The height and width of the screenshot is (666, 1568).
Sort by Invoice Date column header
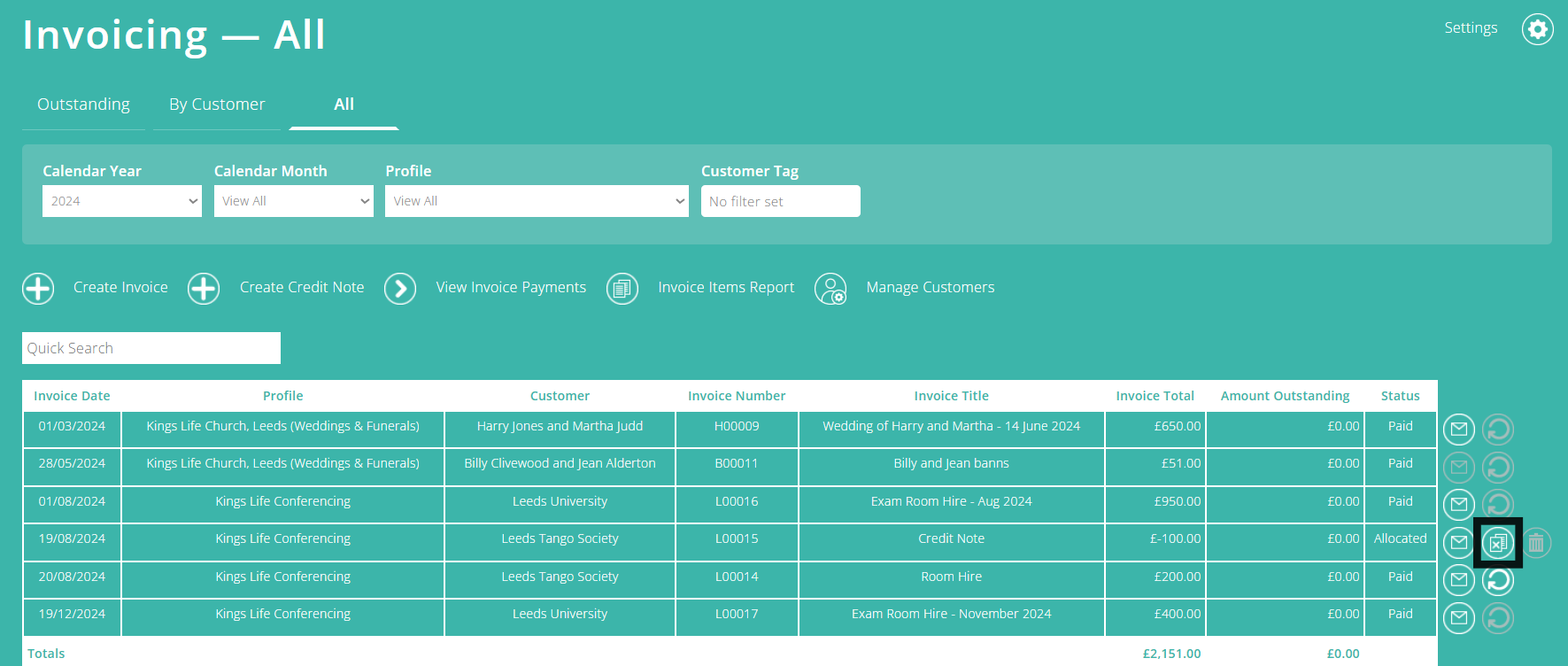coord(72,396)
